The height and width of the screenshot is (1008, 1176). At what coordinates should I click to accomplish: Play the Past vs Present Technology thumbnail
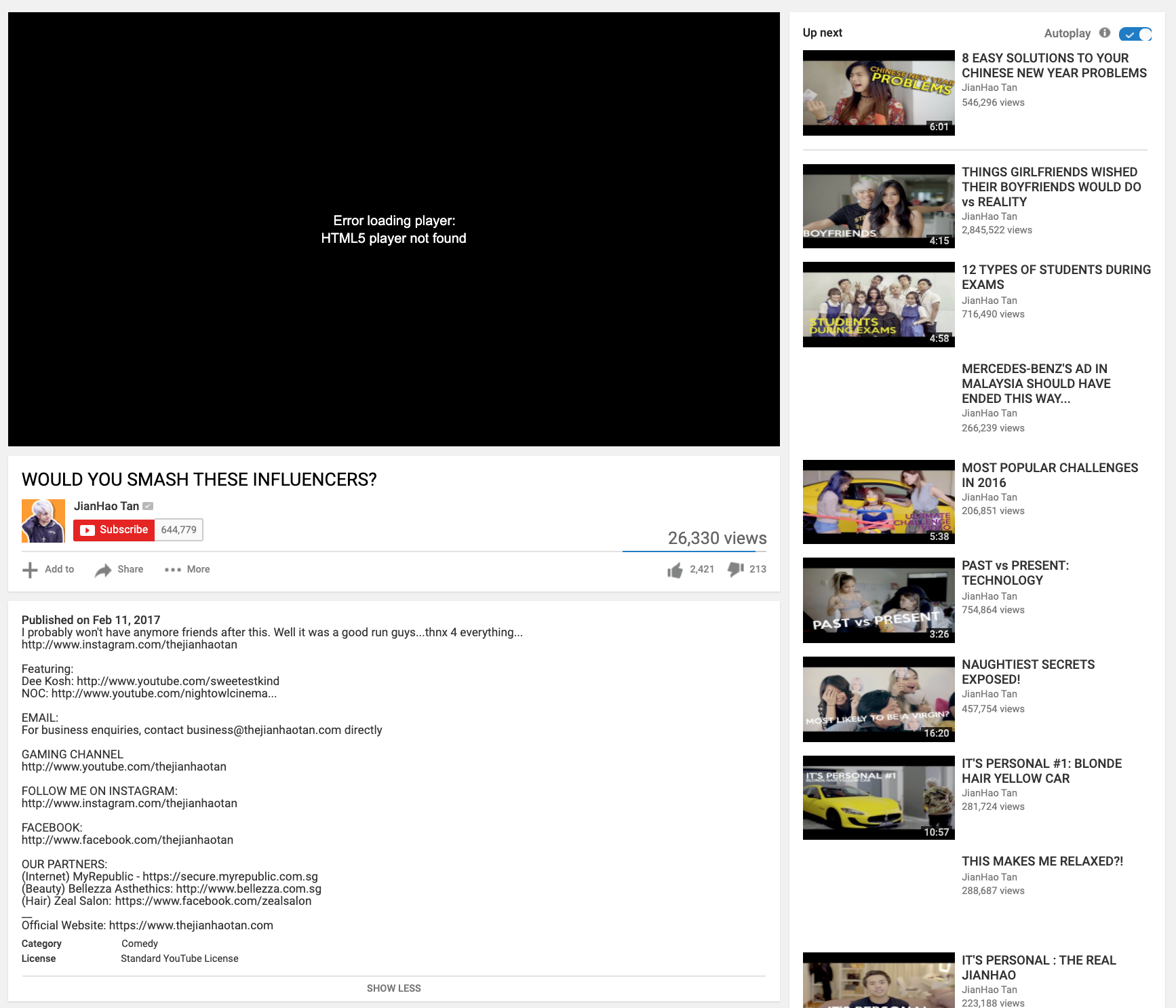878,600
